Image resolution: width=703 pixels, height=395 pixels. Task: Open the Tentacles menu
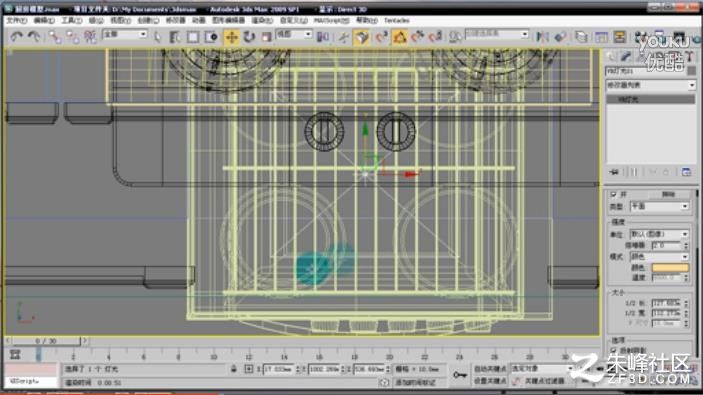tap(397, 21)
